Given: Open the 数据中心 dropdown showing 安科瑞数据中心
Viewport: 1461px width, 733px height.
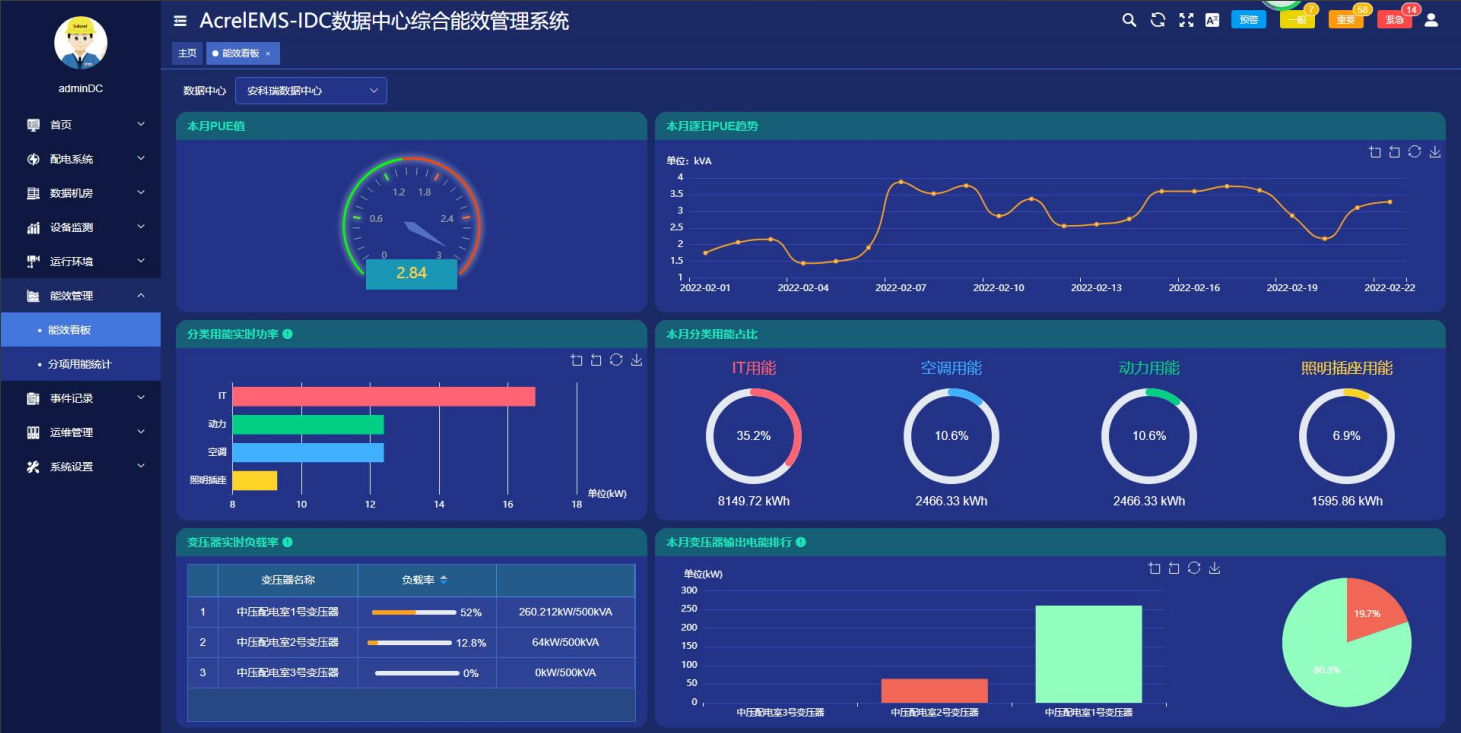Looking at the screenshot, I should pos(311,90).
